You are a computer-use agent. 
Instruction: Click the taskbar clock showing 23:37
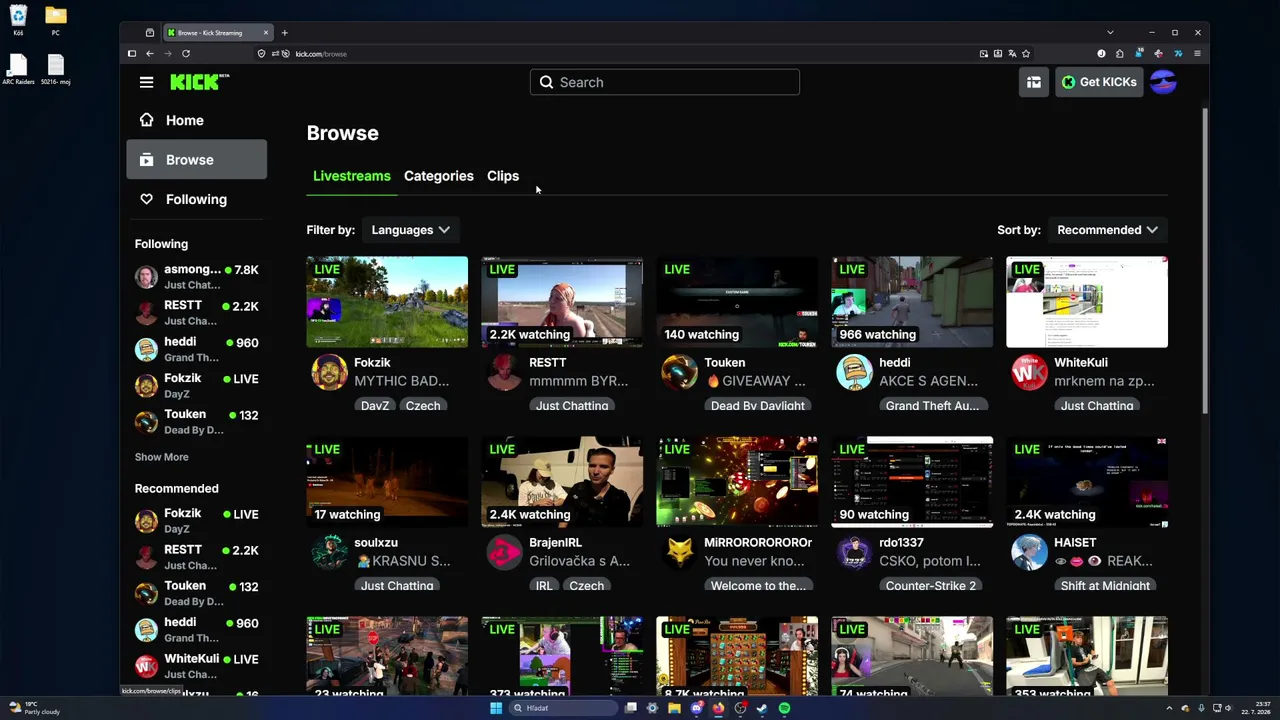[1255, 708]
